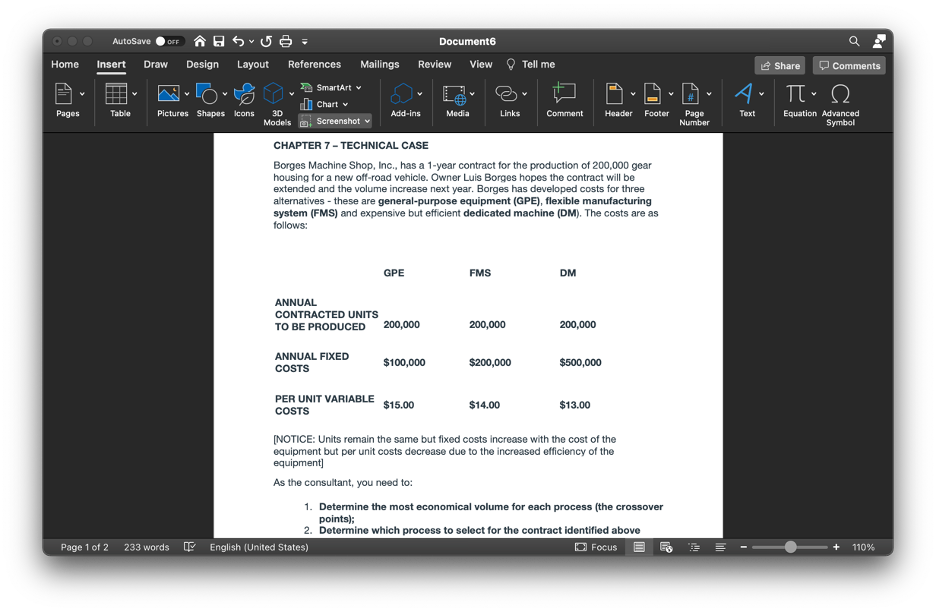Viewport: 936px width, 612px height.
Task: Switch to the Mailings tab
Action: pos(380,64)
